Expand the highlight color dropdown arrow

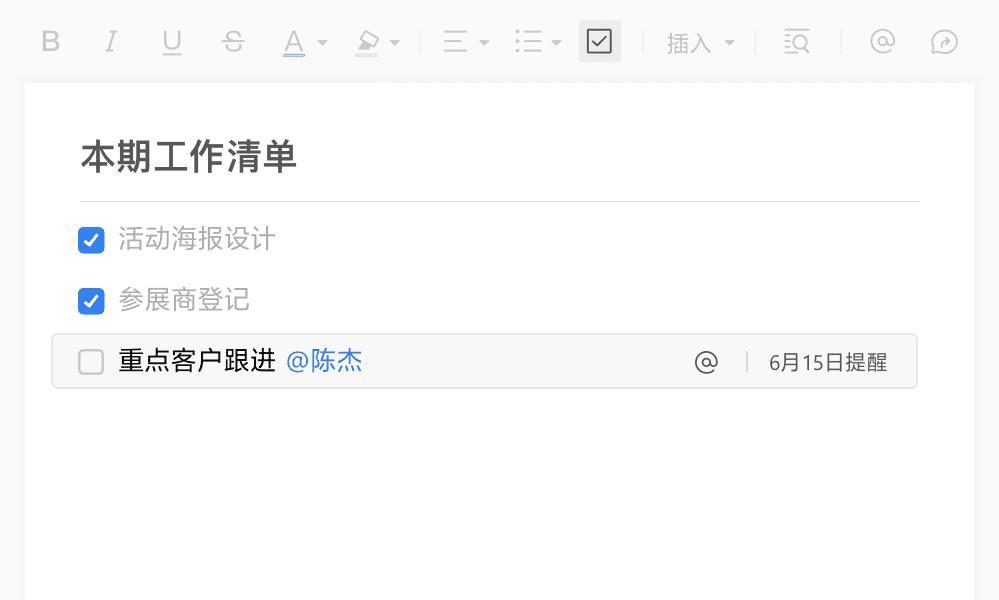tap(394, 43)
